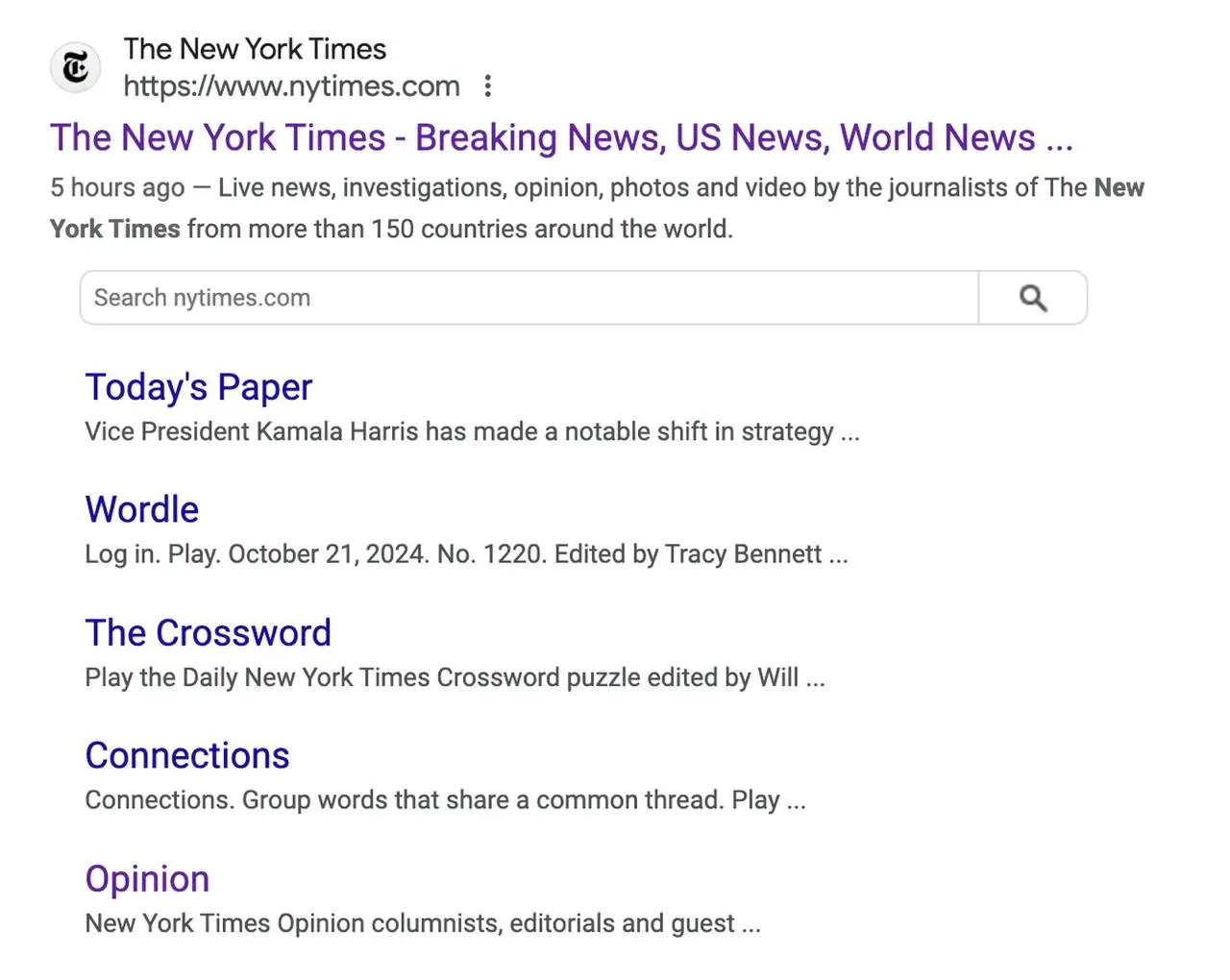Click the description "Play the Daily New York Times Crossword"

point(455,677)
